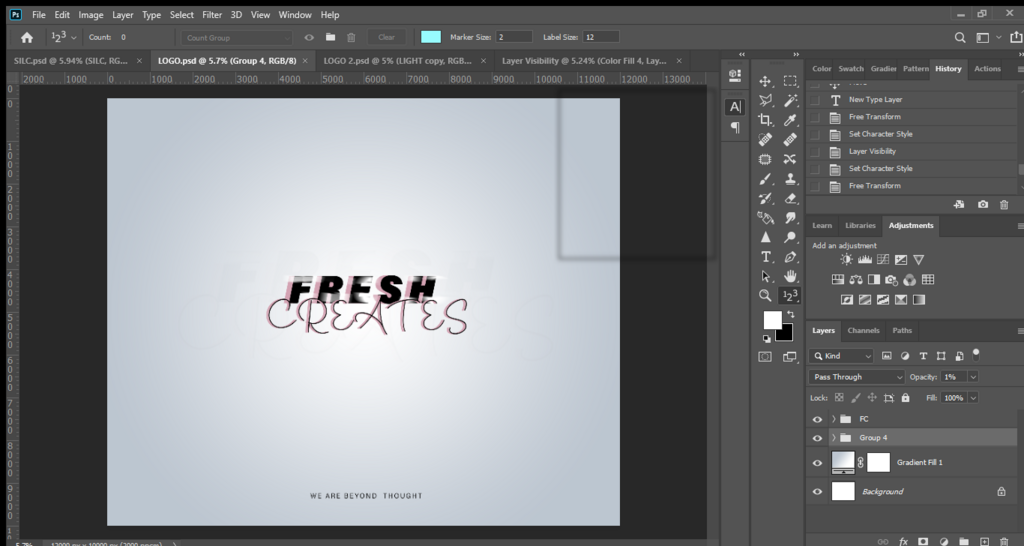This screenshot has height=546, width=1024.
Task: Hide the FC layer group
Action: [x=817, y=419]
